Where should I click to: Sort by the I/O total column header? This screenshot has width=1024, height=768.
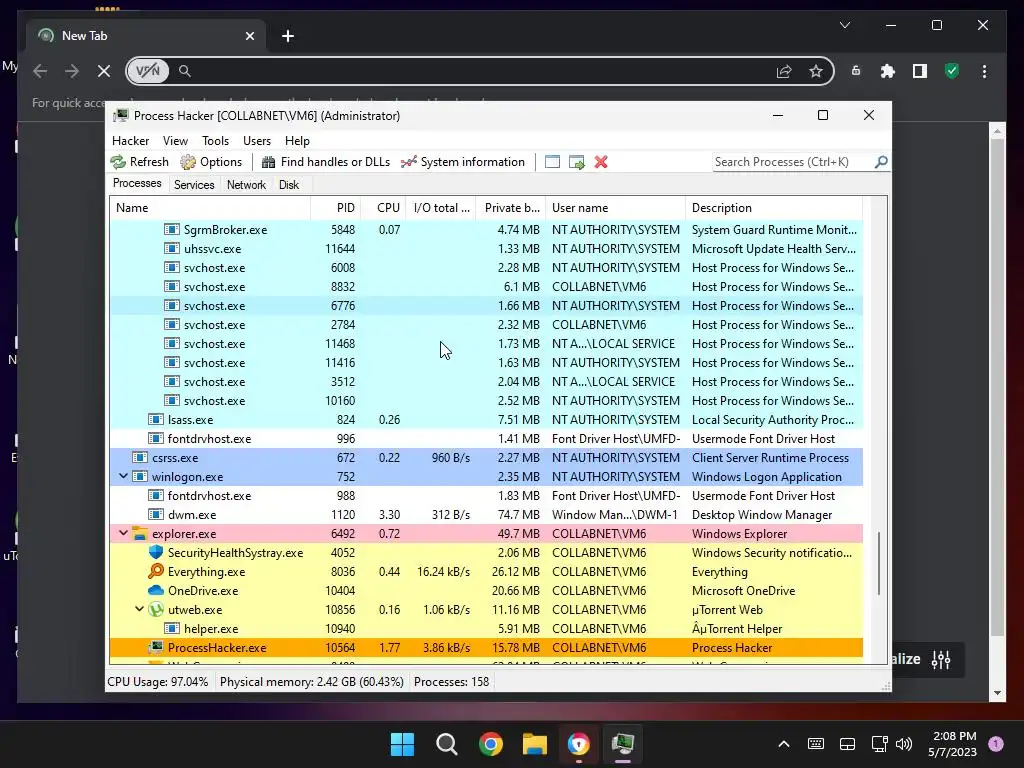[x=441, y=208]
